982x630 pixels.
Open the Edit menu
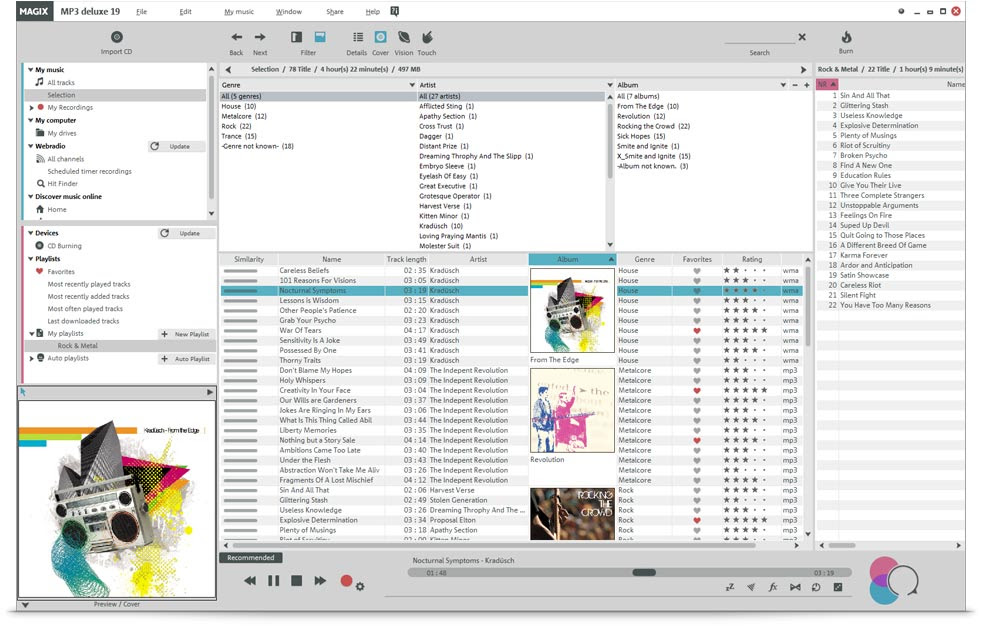pos(185,12)
